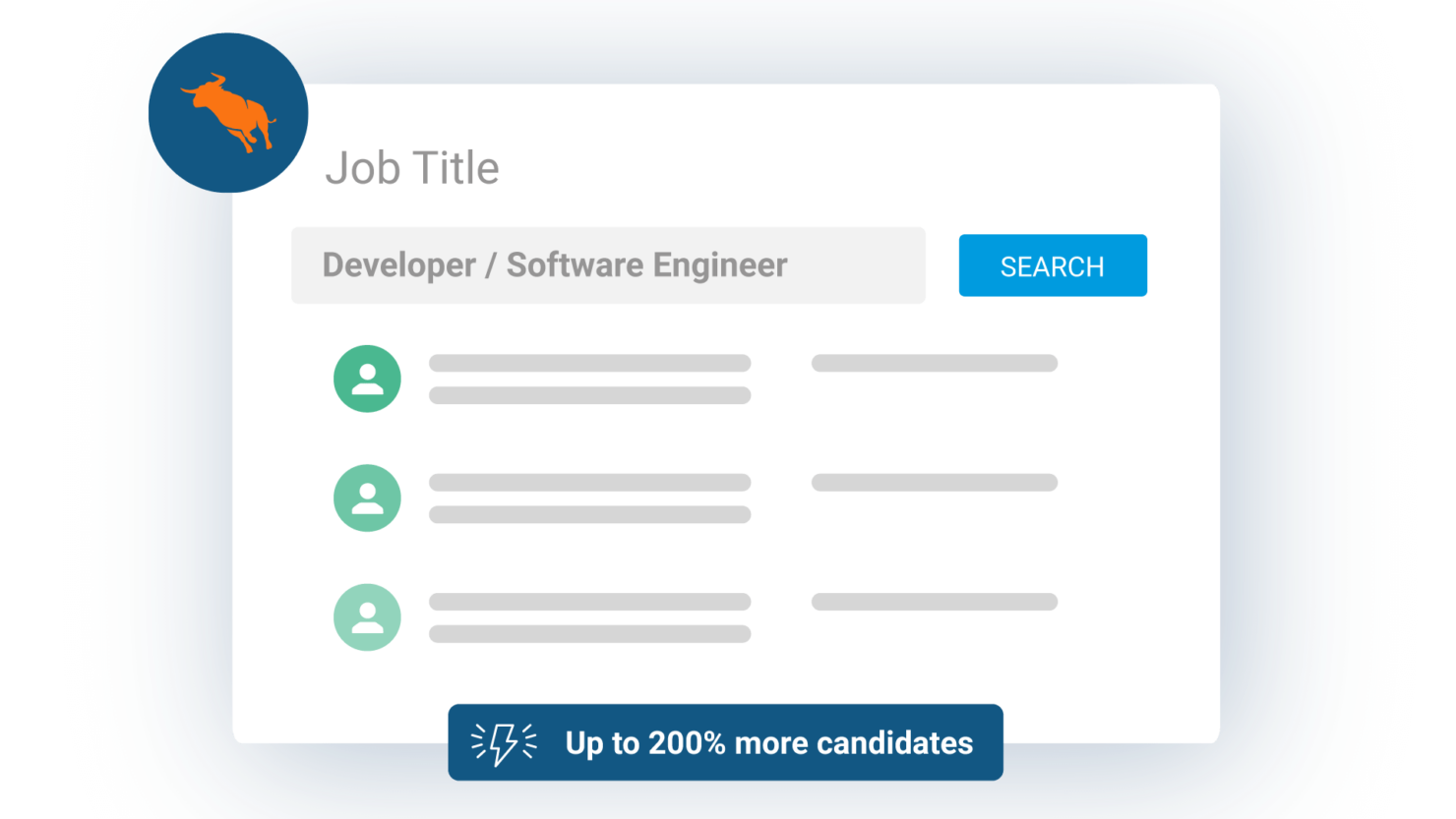This screenshot has width=1456, height=819.
Task: Select the second candidate's avatar icon
Action: 367,498
